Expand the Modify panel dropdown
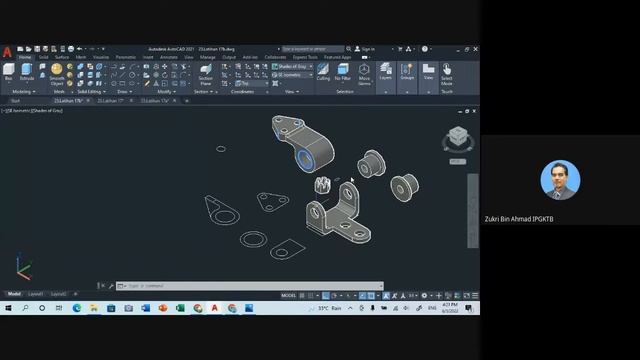 (x=167, y=92)
